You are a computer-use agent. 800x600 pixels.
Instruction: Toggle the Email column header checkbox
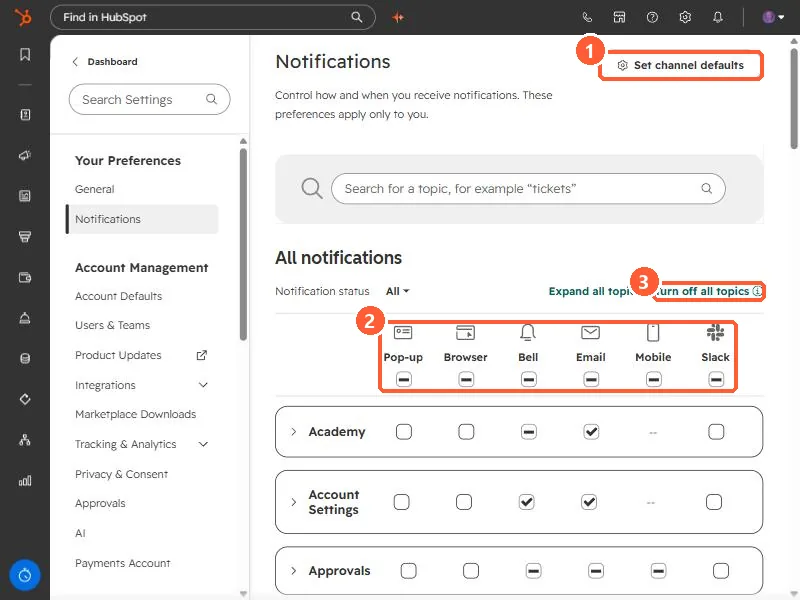click(591, 380)
